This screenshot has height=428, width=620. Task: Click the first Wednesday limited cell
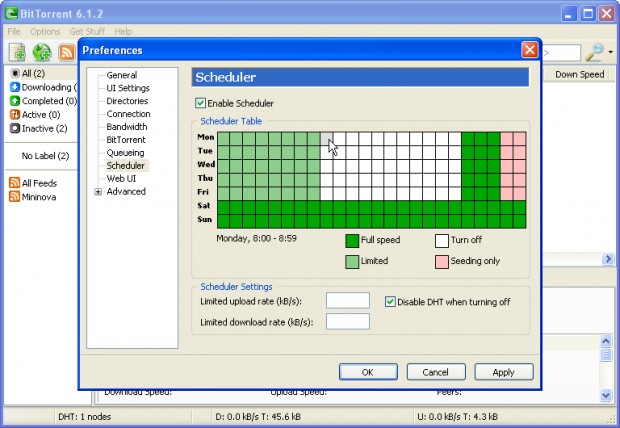[x=223, y=166]
